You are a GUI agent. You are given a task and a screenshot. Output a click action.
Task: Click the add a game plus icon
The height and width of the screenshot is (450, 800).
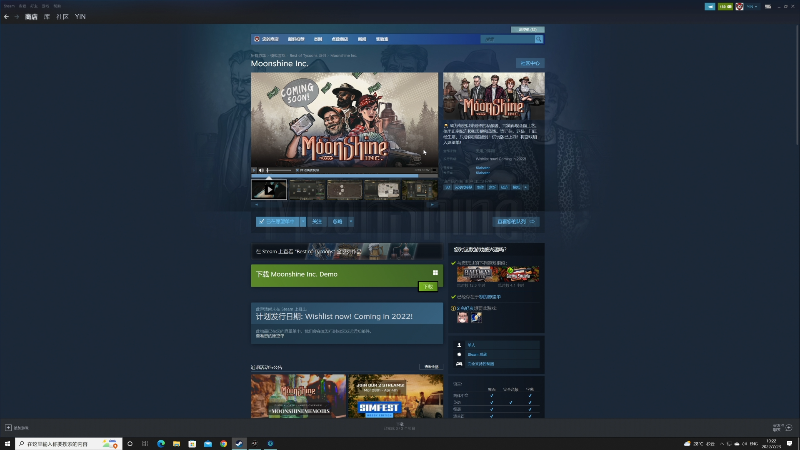(8, 428)
